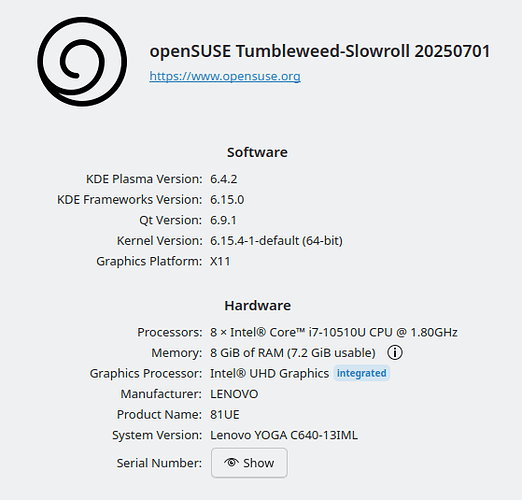Open the www.opensuse.org link
The width and height of the screenshot is (522, 500).
(225, 76)
